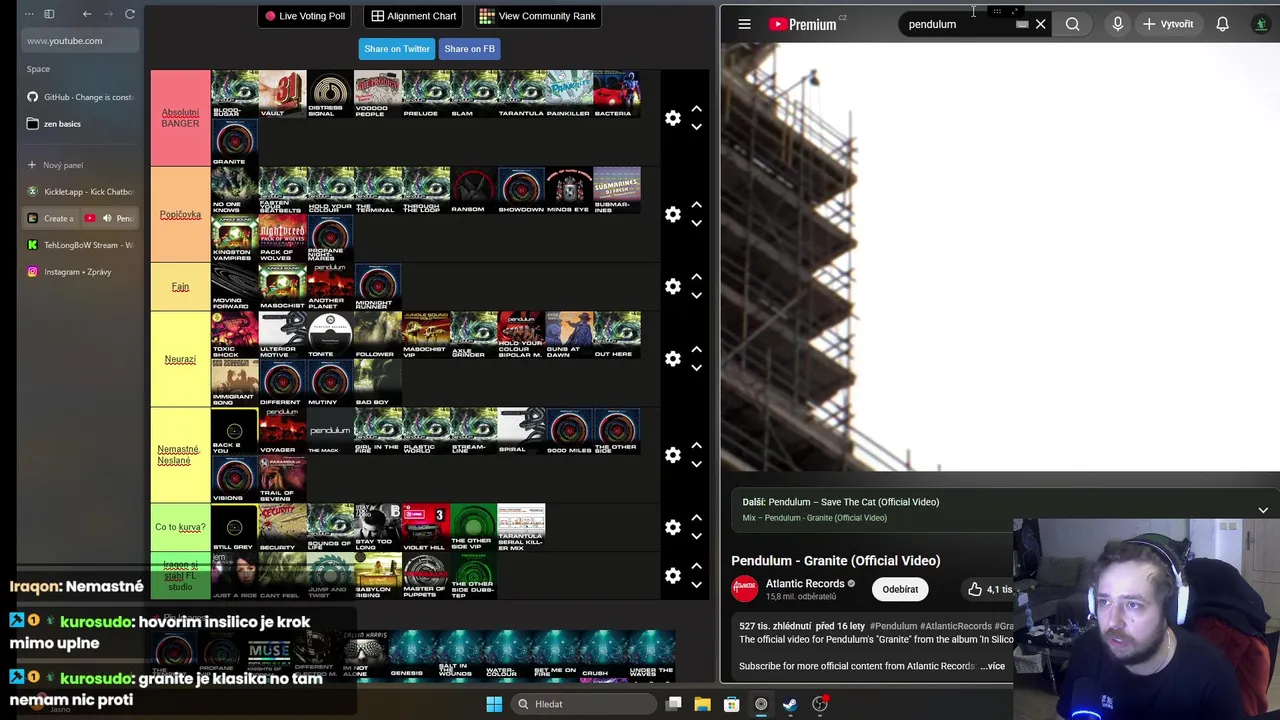This screenshot has width=1280, height=720.
Task: Open zen basics folder
Action: point(80,124)
